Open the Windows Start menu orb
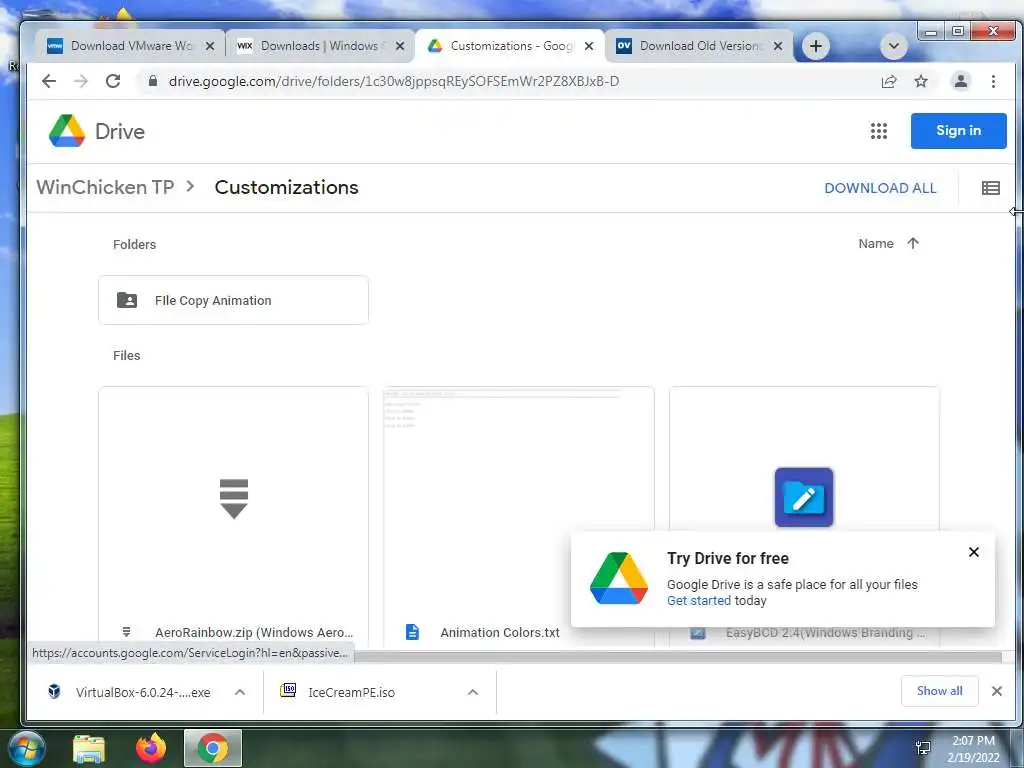The image size is (1024, 768). coord(25,748)
